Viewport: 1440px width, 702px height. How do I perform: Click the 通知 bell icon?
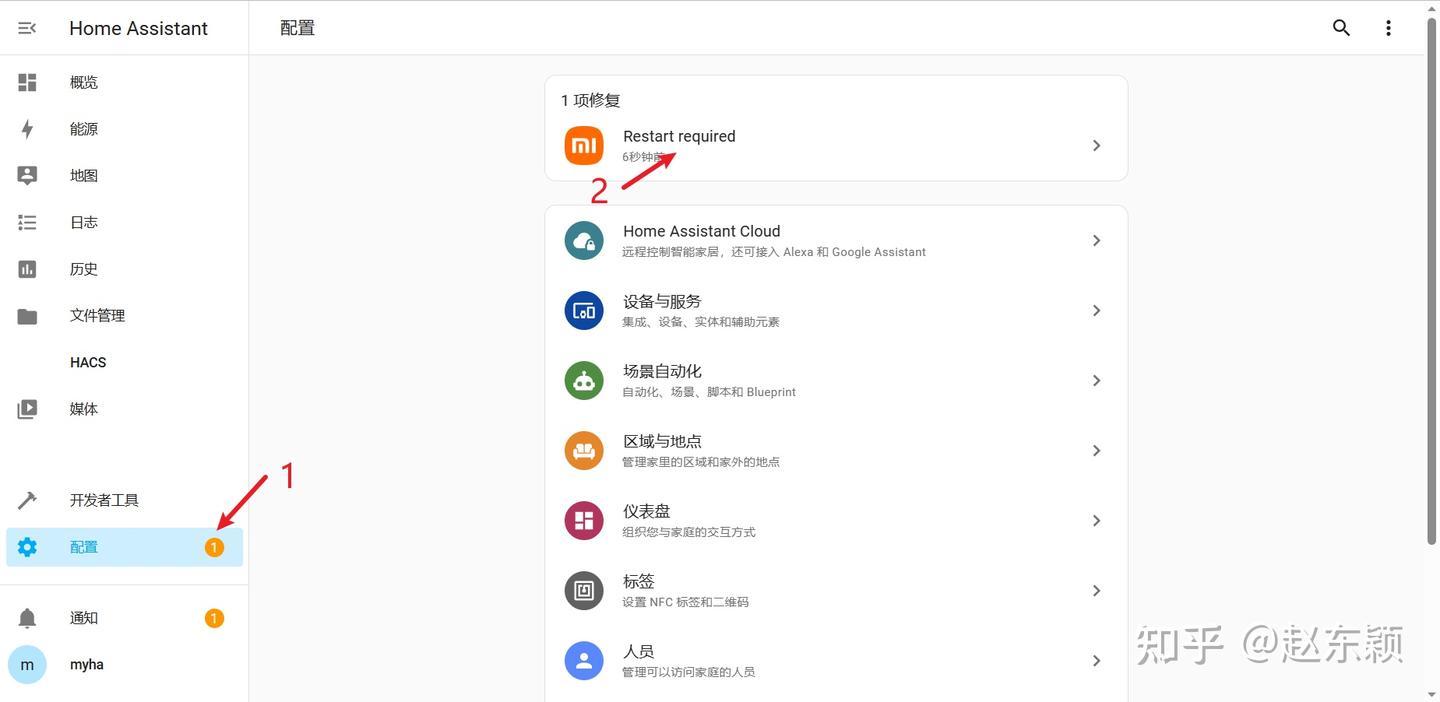pos(27,618)
